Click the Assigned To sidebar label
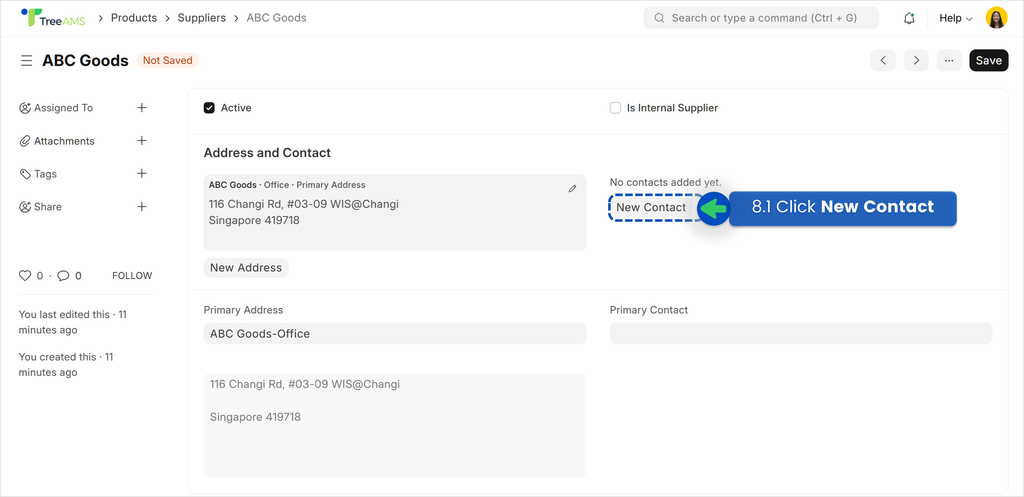This screenshot has height=497, width=1024. 63,108
